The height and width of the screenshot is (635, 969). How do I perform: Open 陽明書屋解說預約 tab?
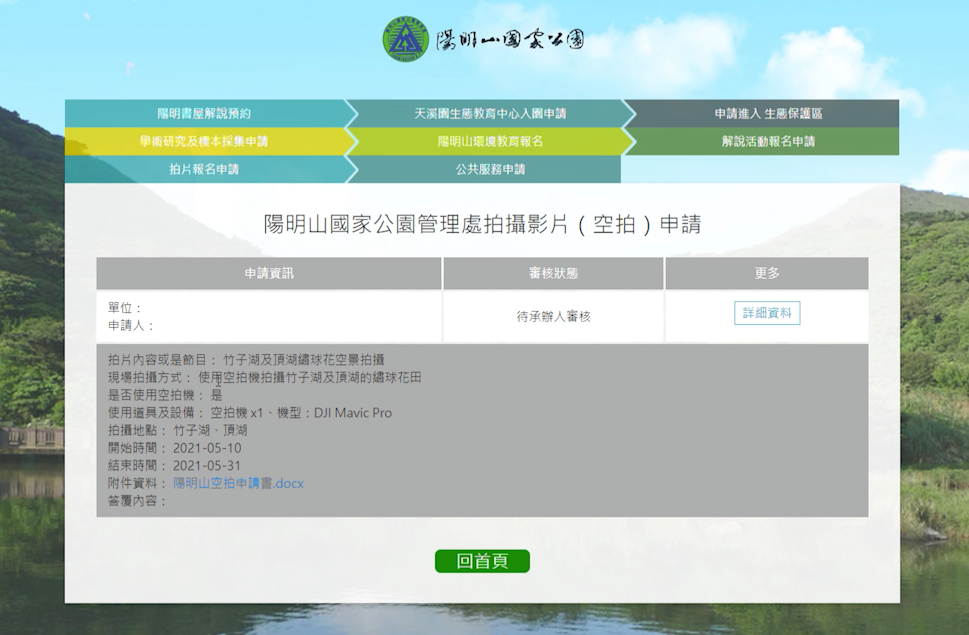point(204,114)
